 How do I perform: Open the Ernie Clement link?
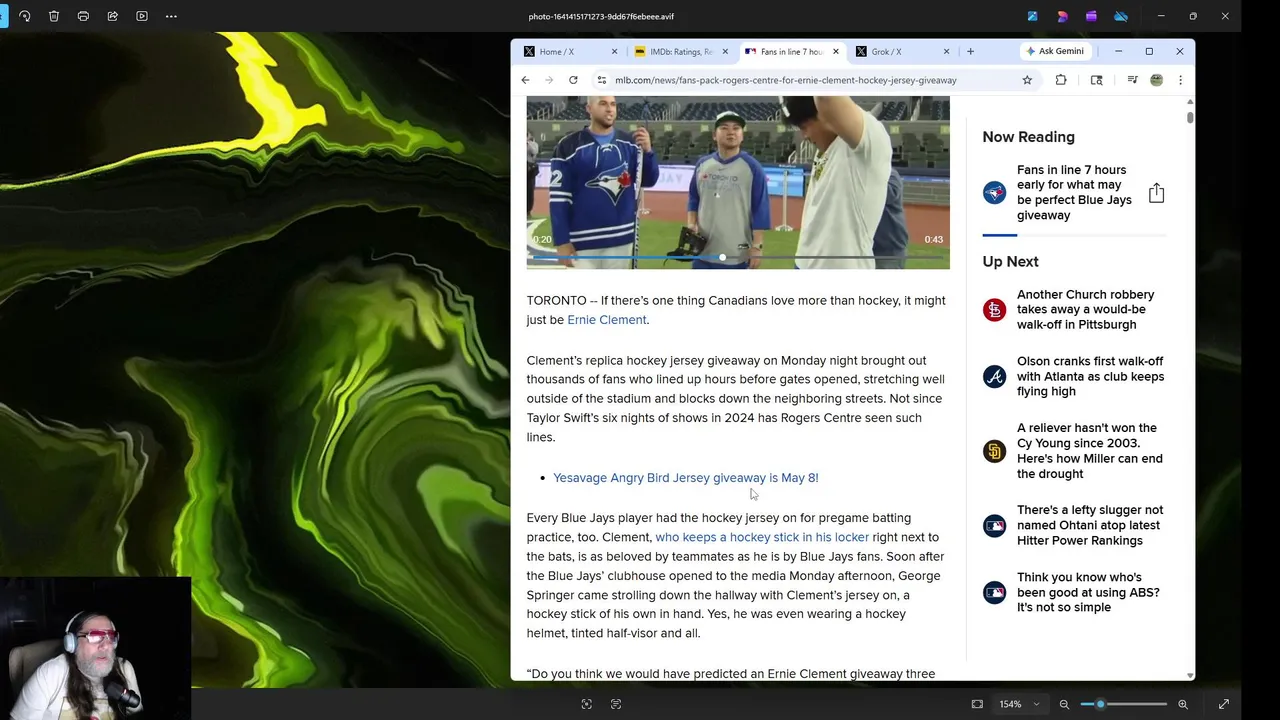click(x=607, y=320)
